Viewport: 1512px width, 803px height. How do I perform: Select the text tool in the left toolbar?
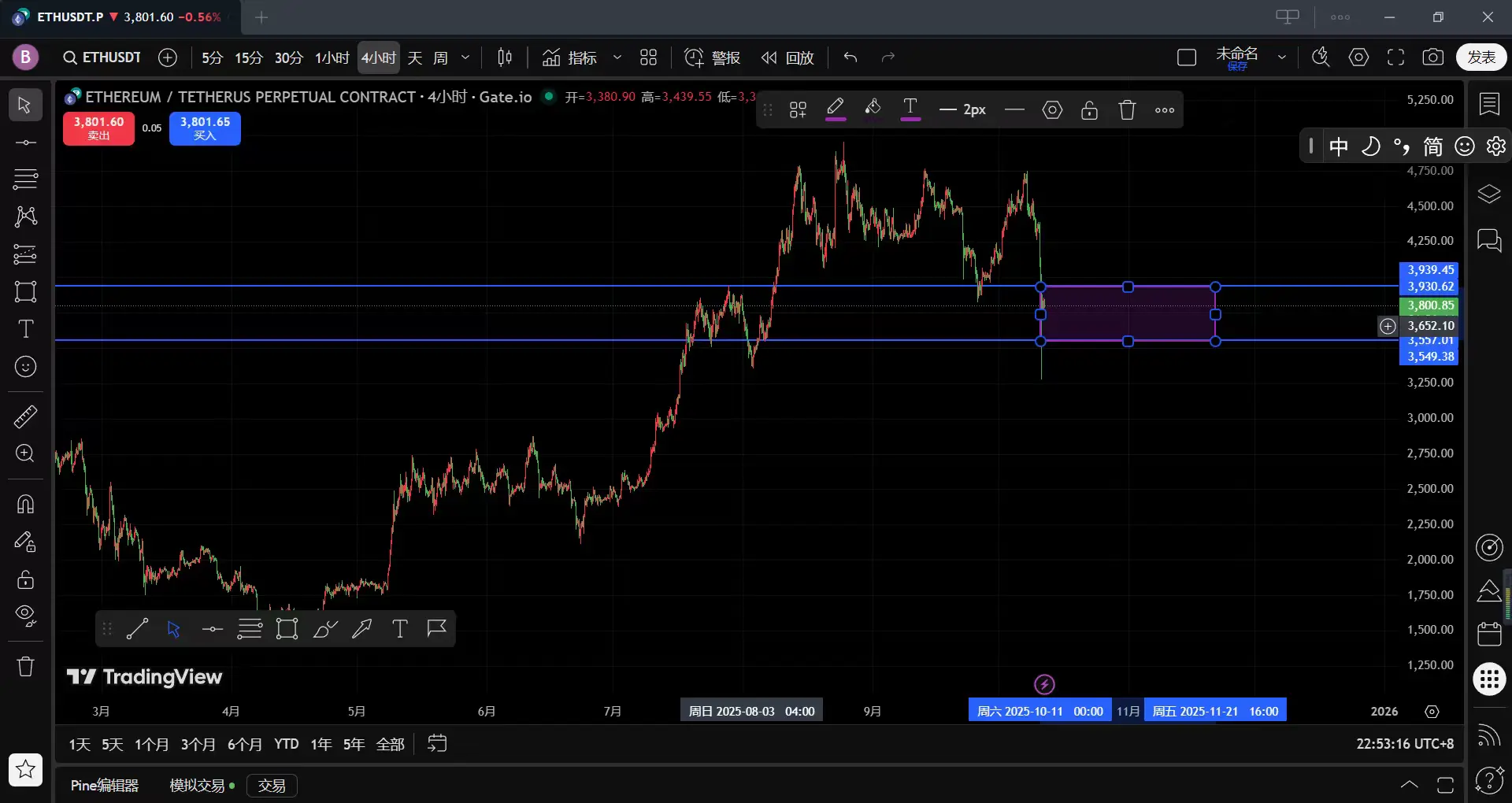[25, 329]
